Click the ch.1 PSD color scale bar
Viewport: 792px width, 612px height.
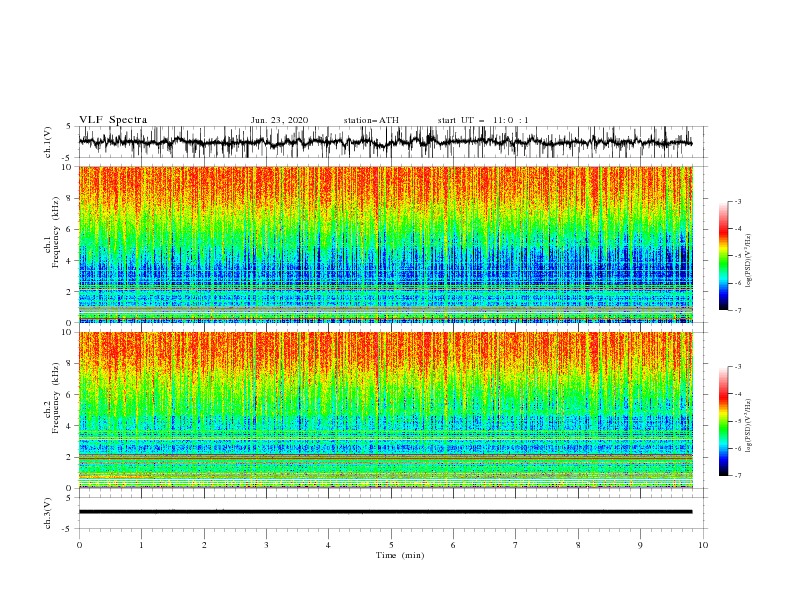point(723,256)
